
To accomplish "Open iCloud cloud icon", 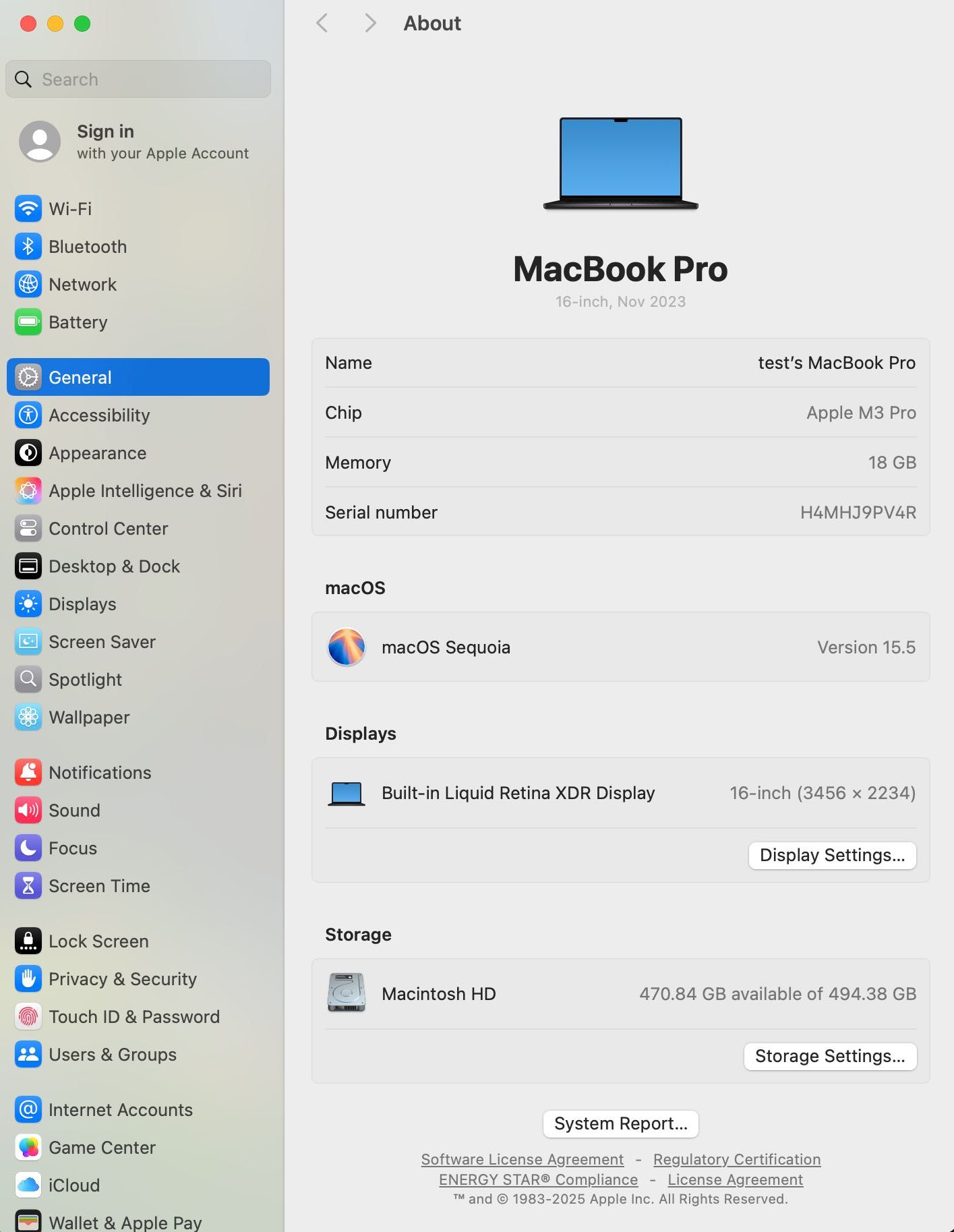I will click(x=28, y=1185).
